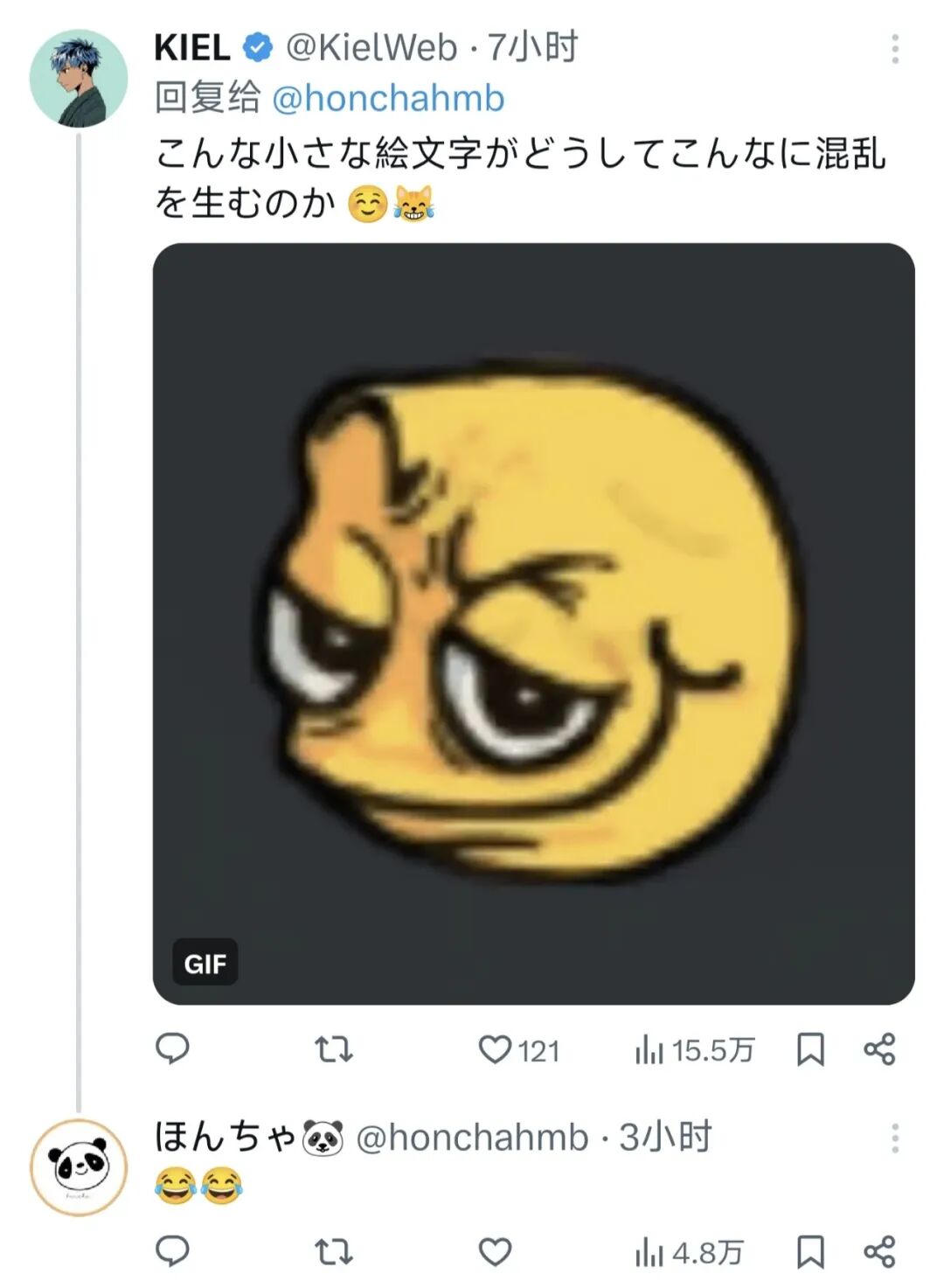This screenshot has width=944, height=1288.
Task: Retweet ほんちゃ's reply
Action: click(333, 1252)
